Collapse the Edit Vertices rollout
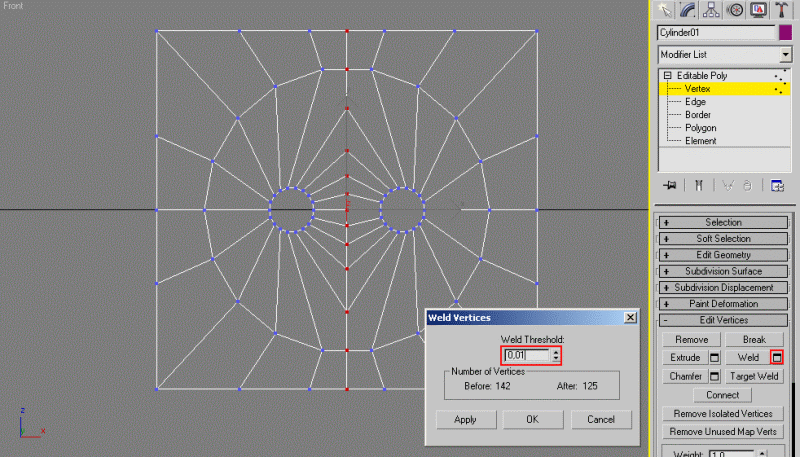Viewport: 800px width, 457px height. tap(723, 320)
